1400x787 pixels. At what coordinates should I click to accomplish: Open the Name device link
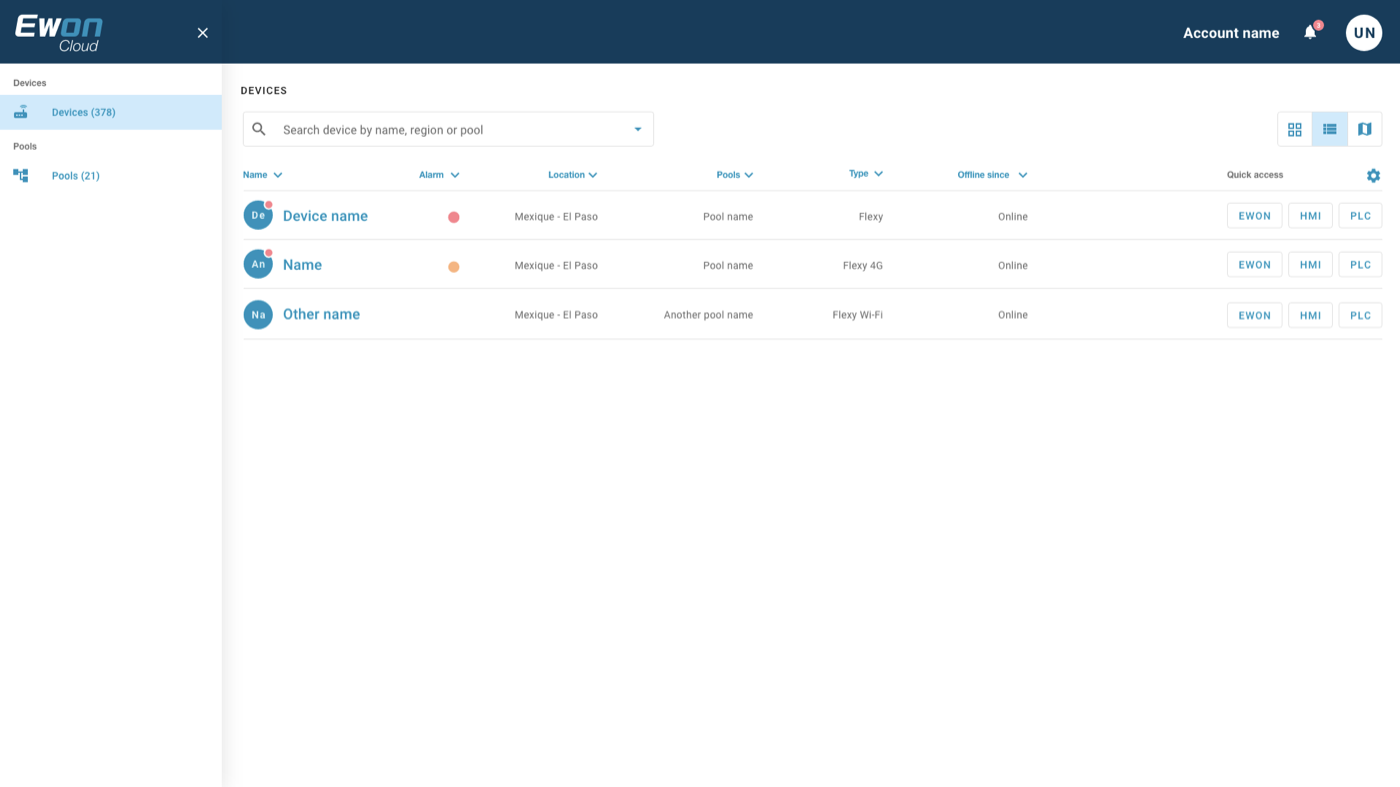302,265
